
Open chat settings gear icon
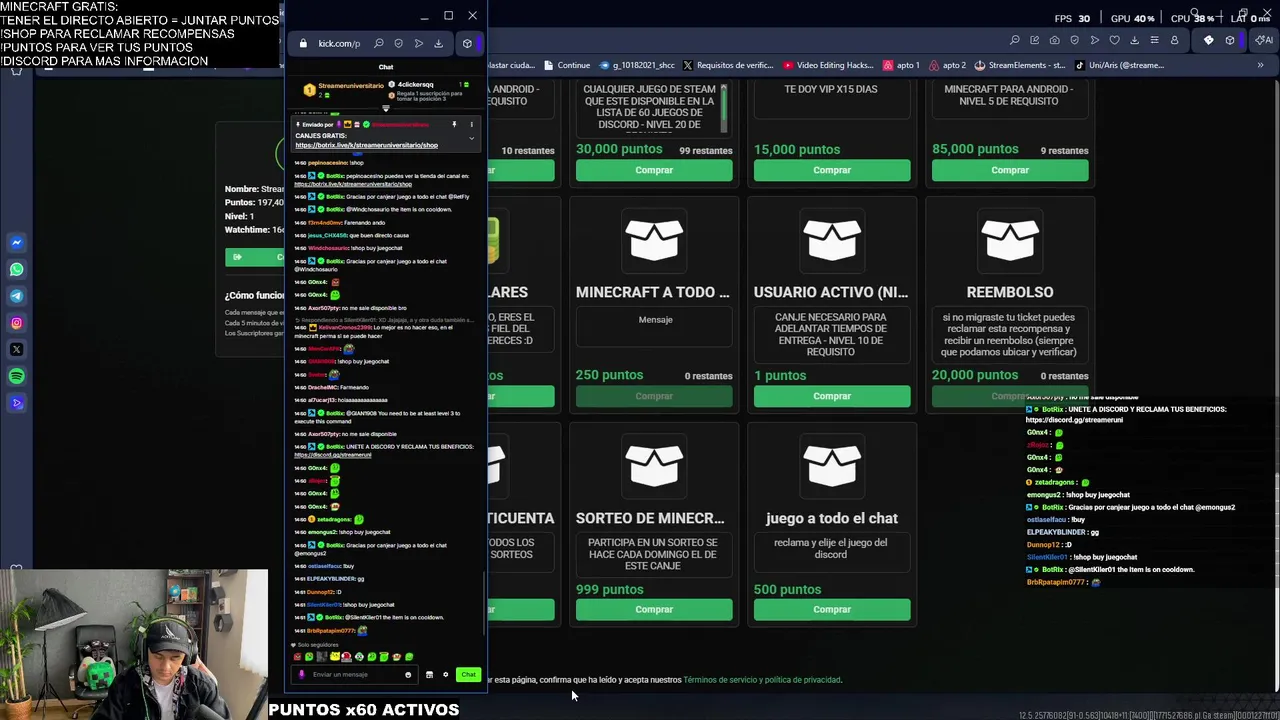pos(446,675)
